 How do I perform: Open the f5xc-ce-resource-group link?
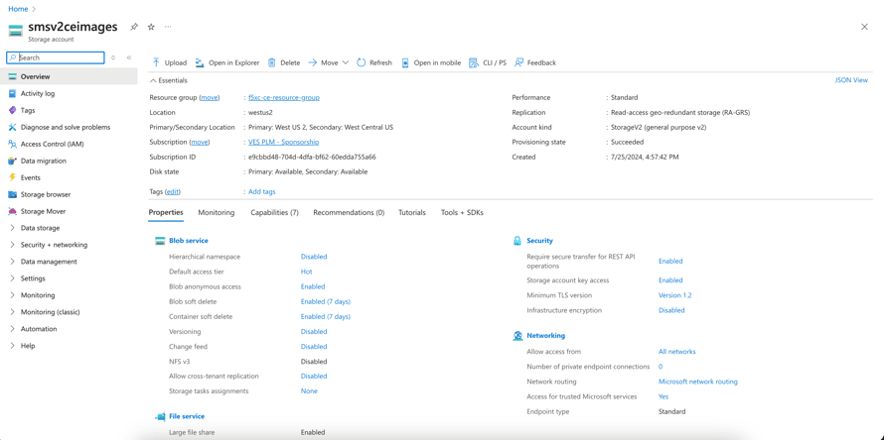click(283, 98)
